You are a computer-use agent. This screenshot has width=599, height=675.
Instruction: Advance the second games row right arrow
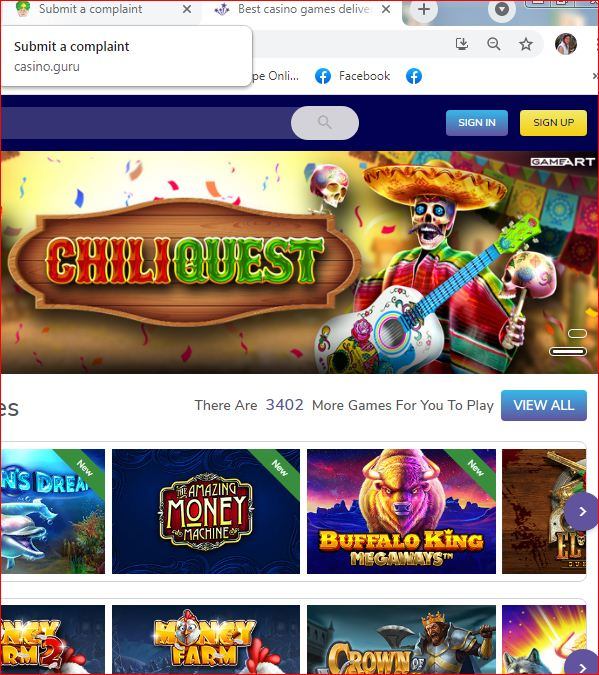tap(582, 664)
